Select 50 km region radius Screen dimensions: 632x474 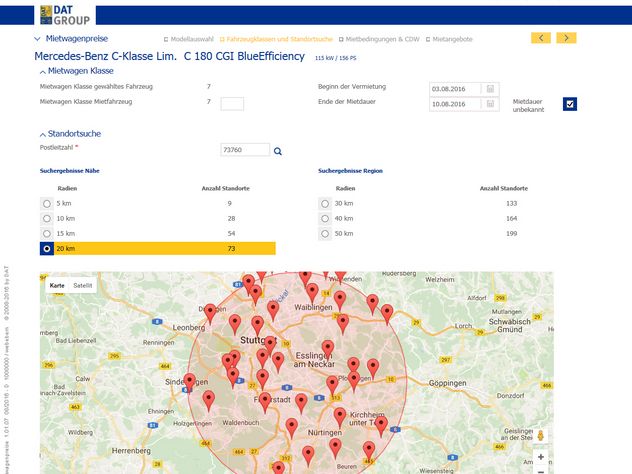coord(325,234)
